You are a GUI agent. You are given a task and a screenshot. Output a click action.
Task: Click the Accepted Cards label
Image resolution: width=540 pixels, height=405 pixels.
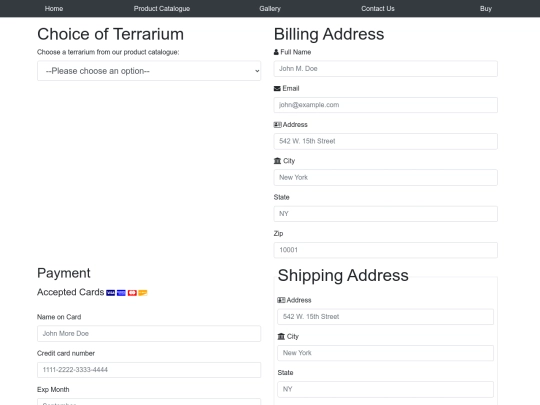71,292
